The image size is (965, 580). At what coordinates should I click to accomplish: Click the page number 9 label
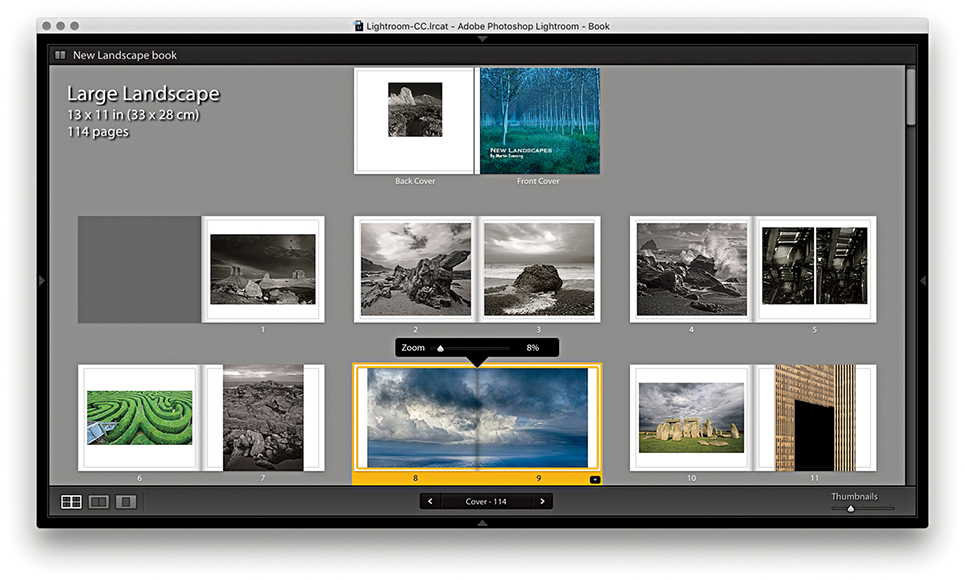click(x=539, y=478)
